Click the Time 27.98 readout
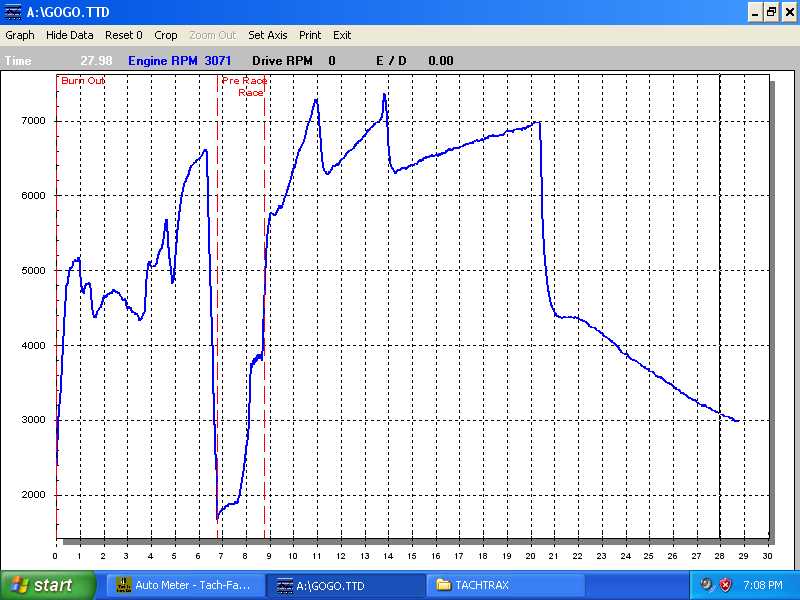The height and width of the screenshot is (600, 800). point(59,61)
